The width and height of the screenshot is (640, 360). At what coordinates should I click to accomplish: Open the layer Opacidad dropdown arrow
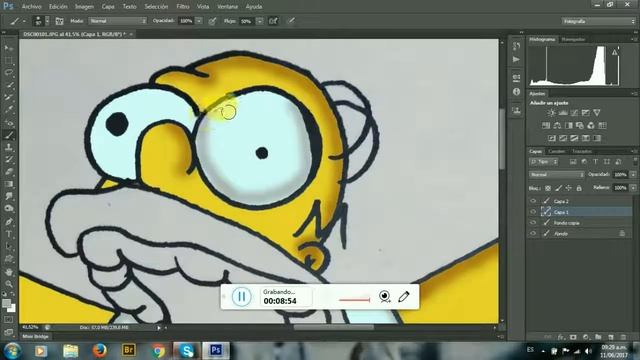633,175
